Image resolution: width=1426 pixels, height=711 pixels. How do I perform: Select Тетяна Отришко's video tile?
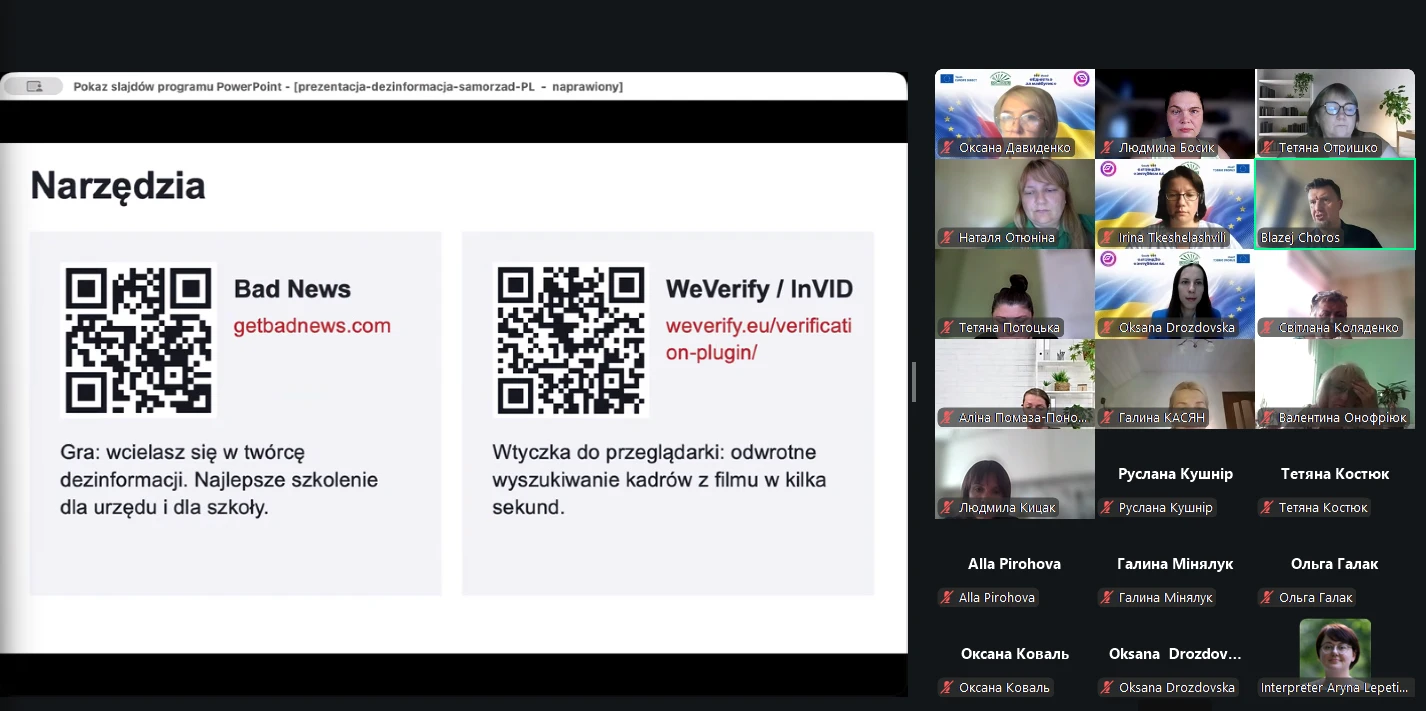[x=1335, y=114]
